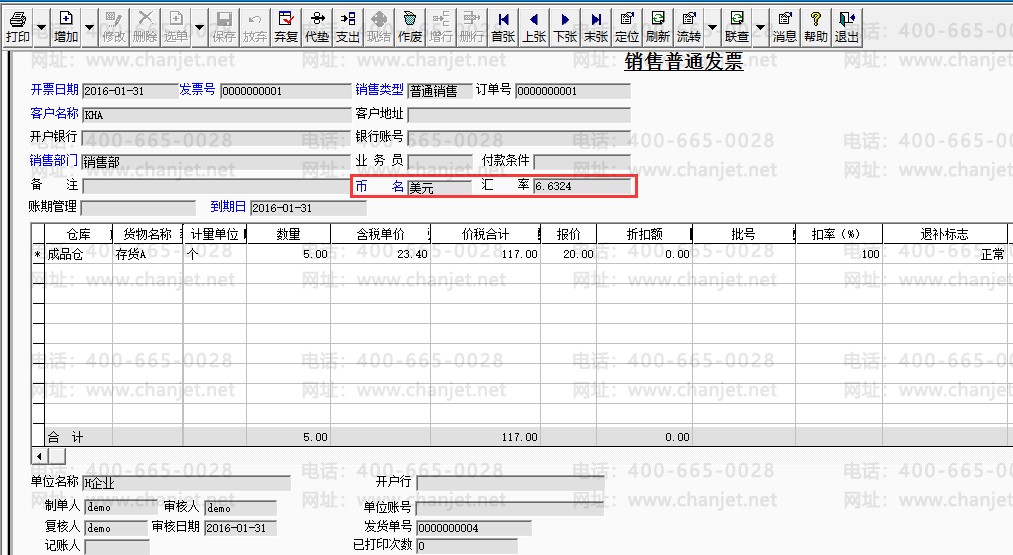Click the 审核日期 field 2016-01-31
The width and height of the screenshot is (1013, 555).
pos(240,528)
